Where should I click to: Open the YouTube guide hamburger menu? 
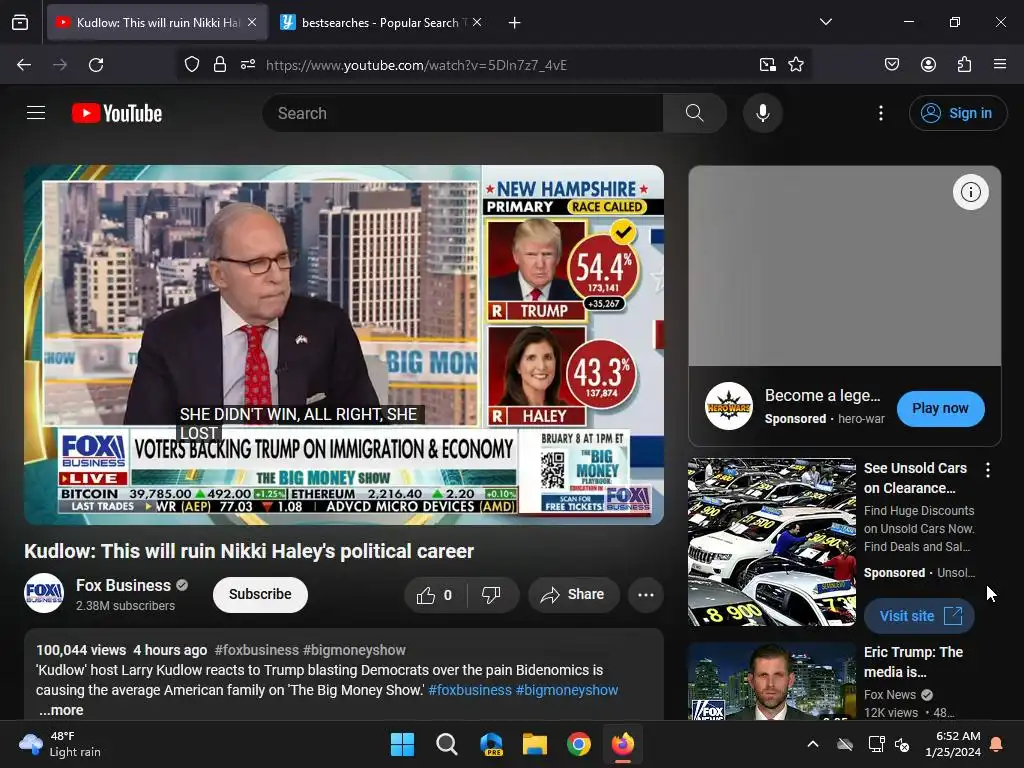pos(36,113)
